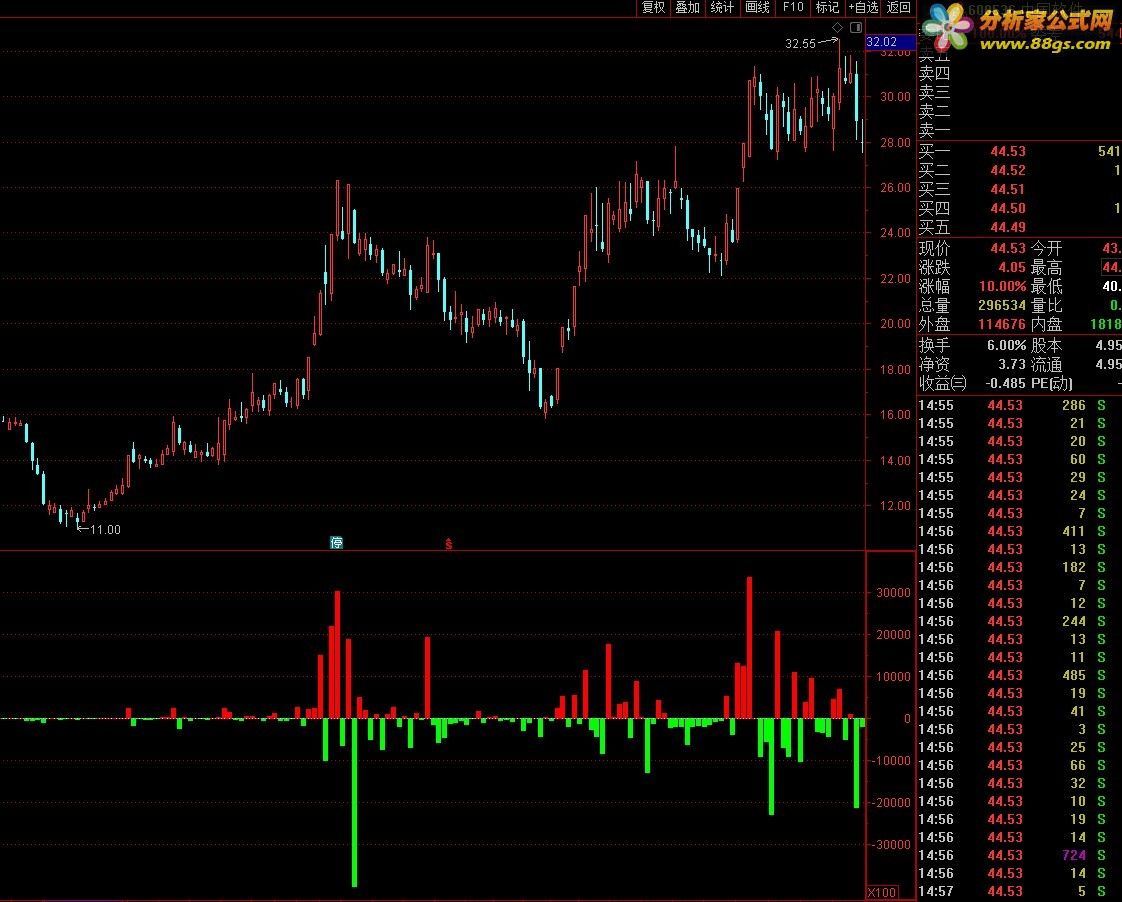Viewport: 1122px width, 902px height.
Task: Click the 总量 total volume 296534
Action: (x=1002, y=305)
